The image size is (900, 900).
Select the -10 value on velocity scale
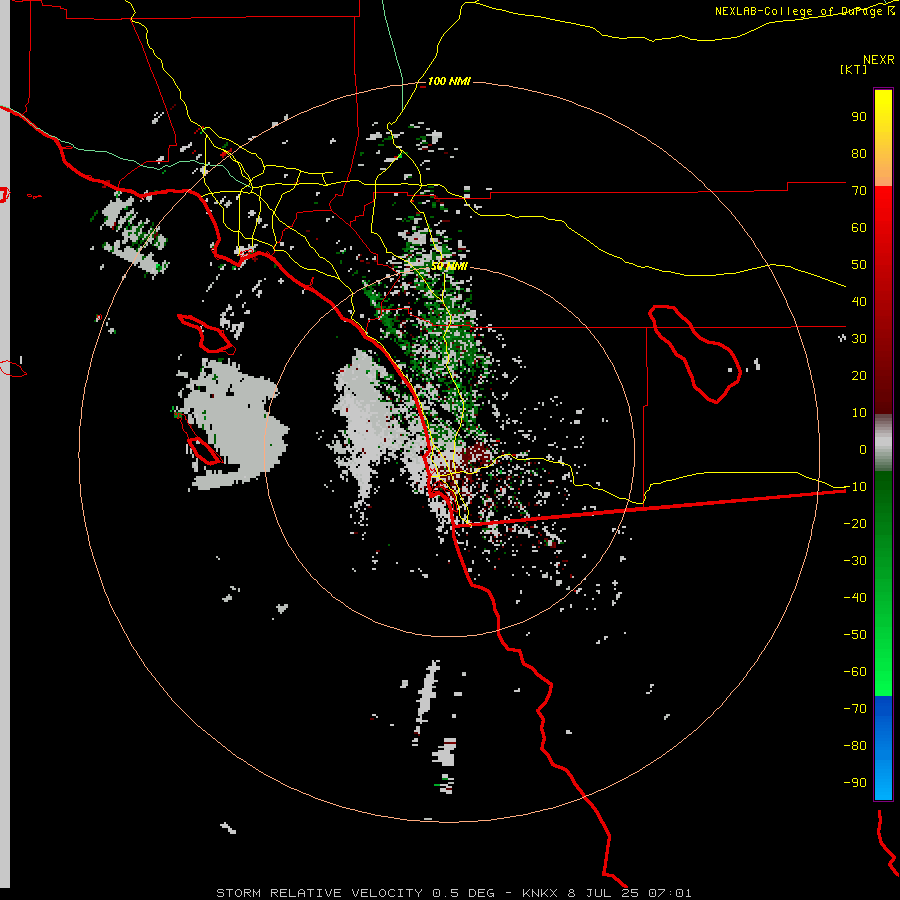coord(855,487)
